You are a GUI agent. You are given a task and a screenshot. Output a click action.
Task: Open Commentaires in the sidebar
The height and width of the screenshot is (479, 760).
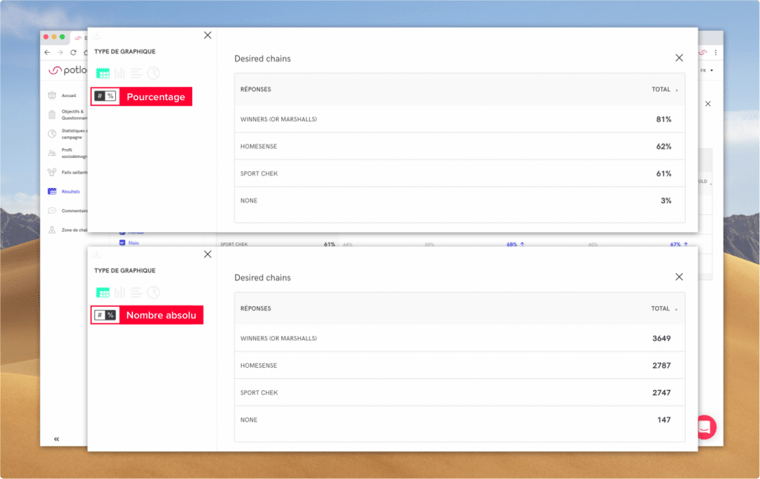[x=67, y=211]
